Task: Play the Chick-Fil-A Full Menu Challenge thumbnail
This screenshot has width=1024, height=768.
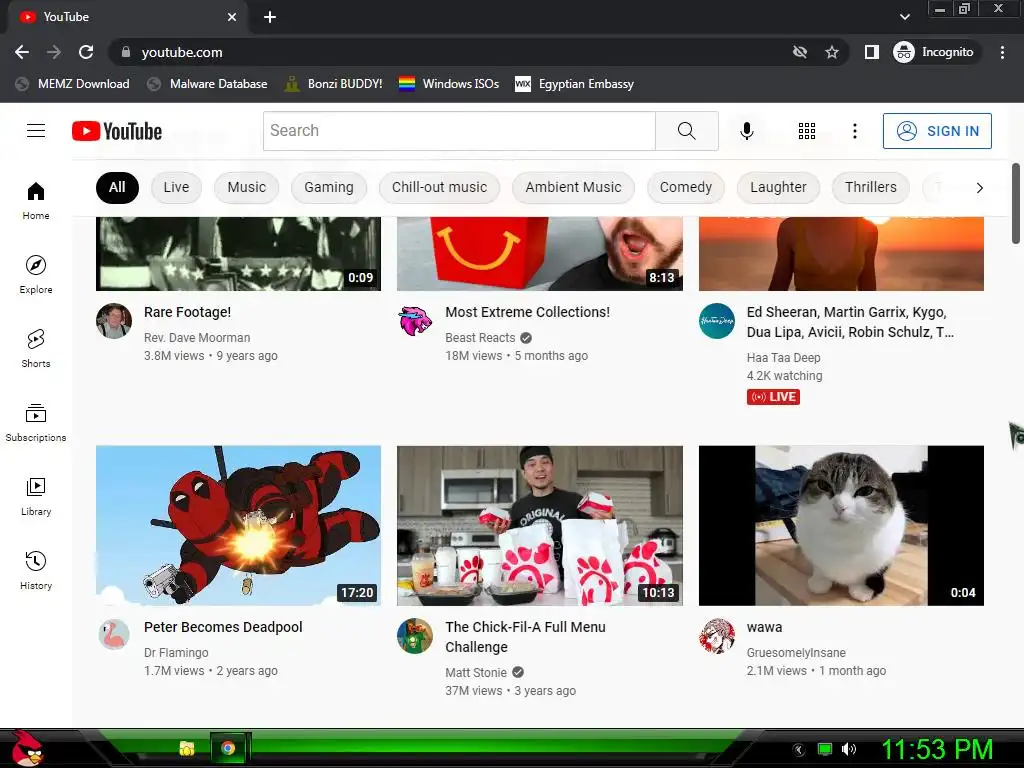Action: tap(540, 526)
